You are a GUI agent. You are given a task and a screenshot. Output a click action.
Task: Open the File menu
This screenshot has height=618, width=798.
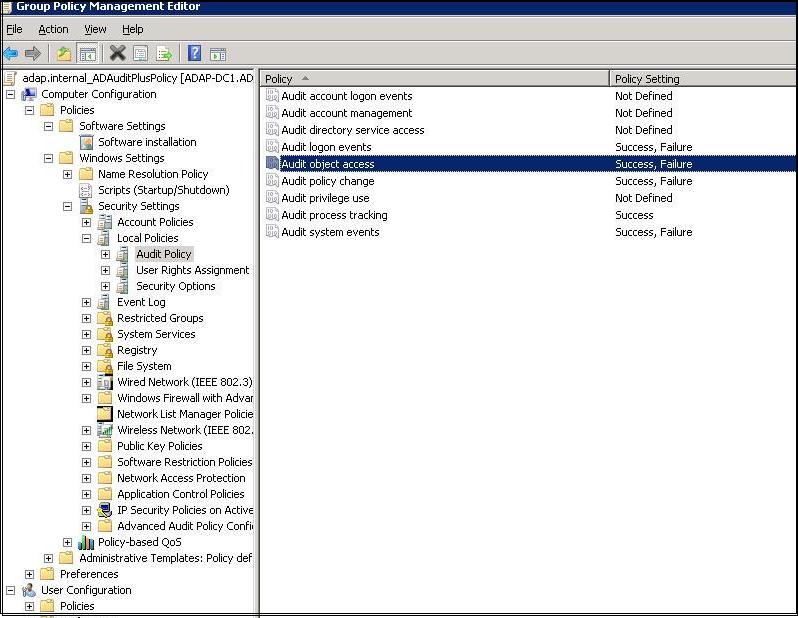pos(14,30)
